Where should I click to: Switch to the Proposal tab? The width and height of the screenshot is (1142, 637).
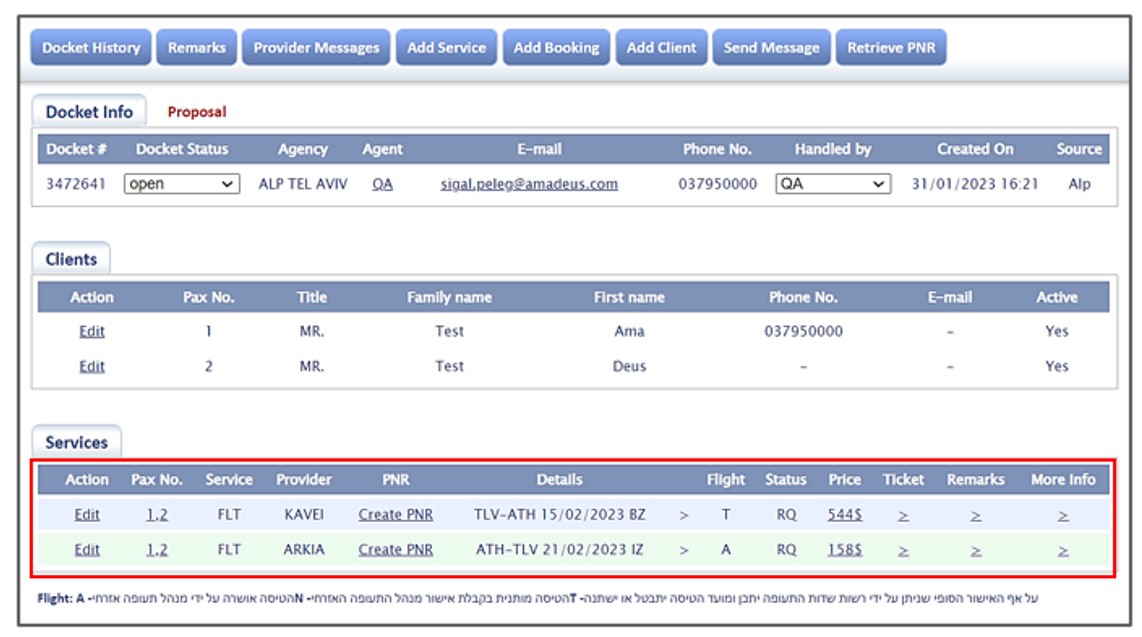coord(196,112)
